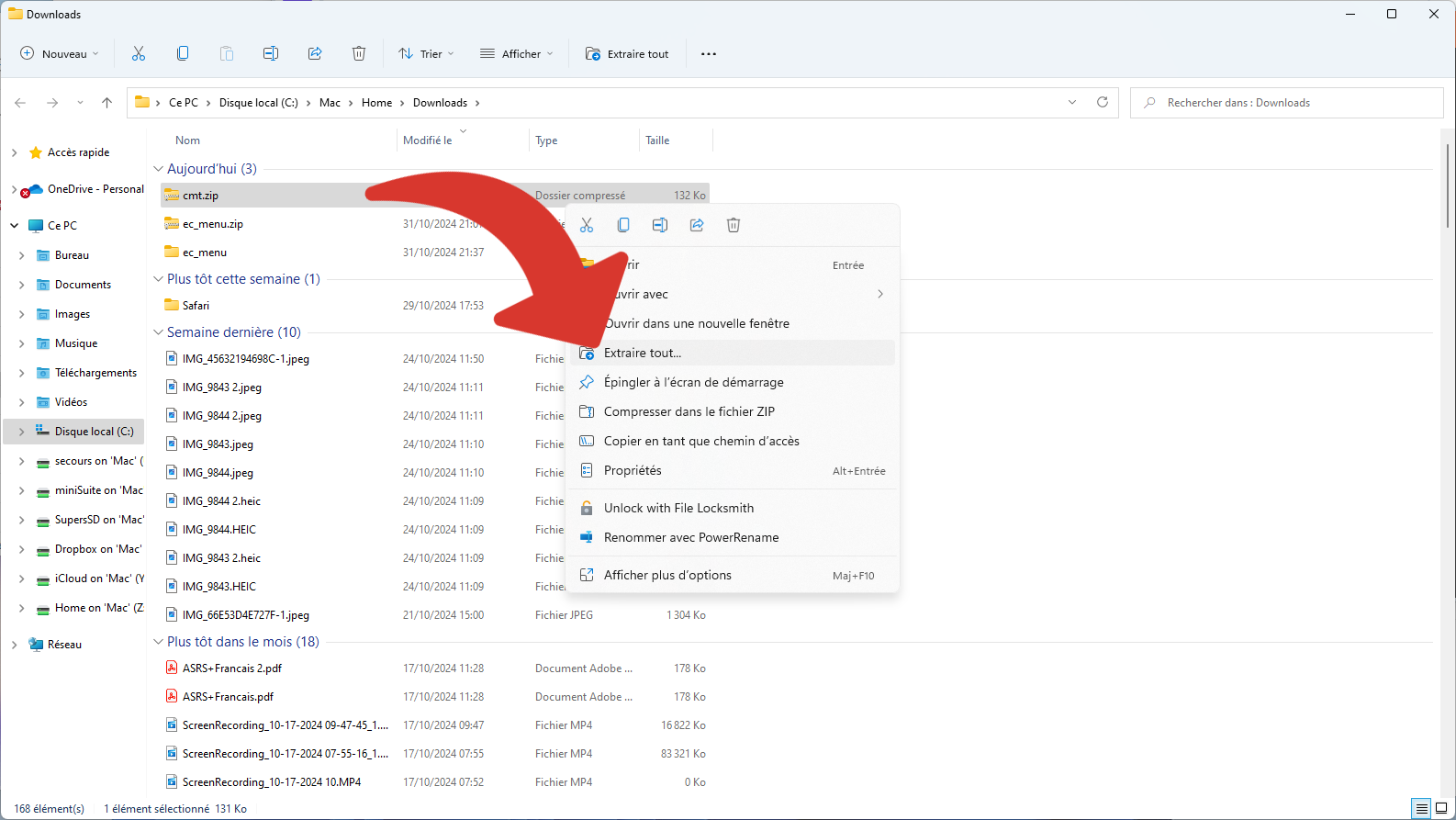
Task: Choose 'Compresser dans le fichier ZIP'
Action: pyautogui.click(x=689, y=412)
